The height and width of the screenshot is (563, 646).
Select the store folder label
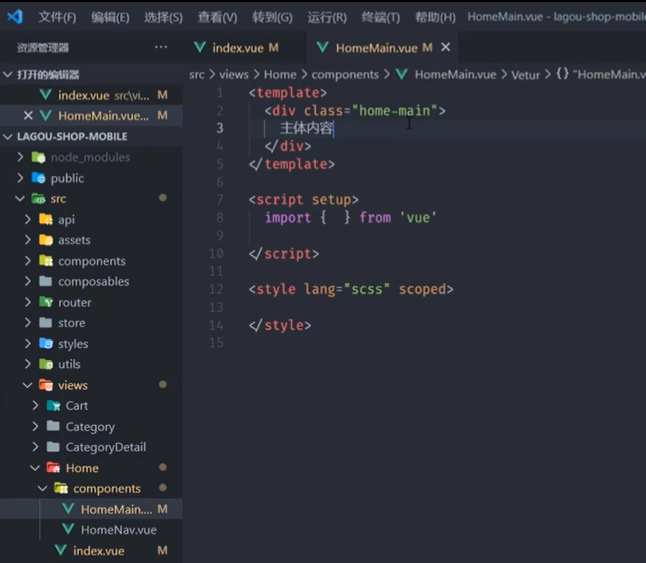tap(72, 323)
